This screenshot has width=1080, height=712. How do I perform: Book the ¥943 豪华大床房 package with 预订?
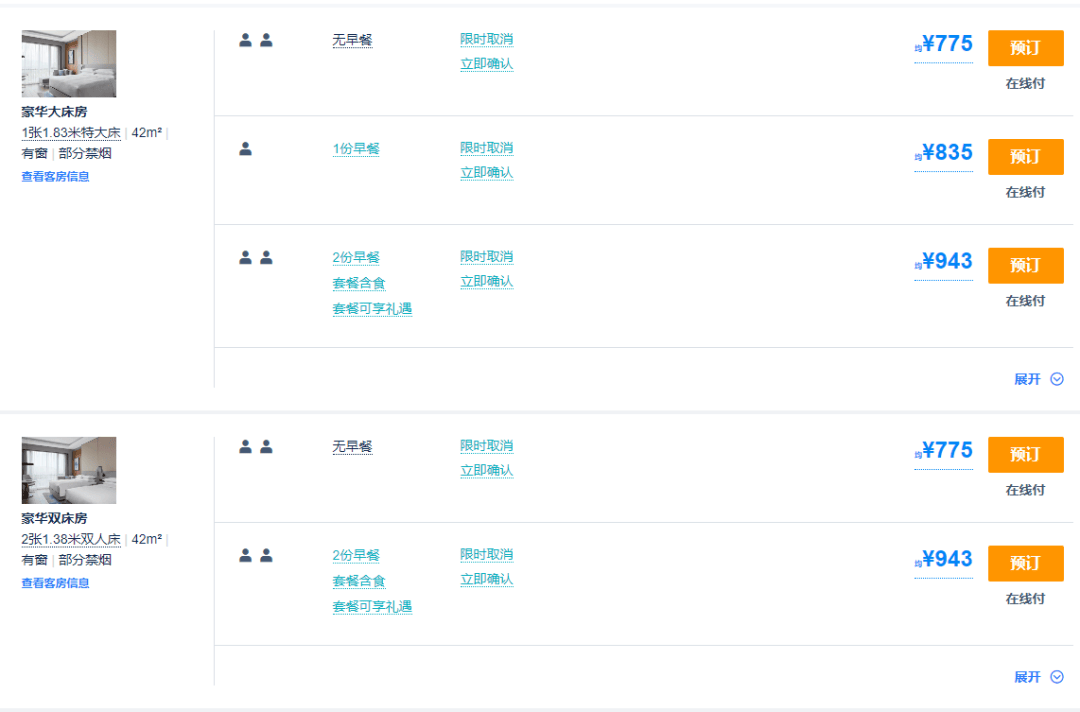pos(1026,266)
